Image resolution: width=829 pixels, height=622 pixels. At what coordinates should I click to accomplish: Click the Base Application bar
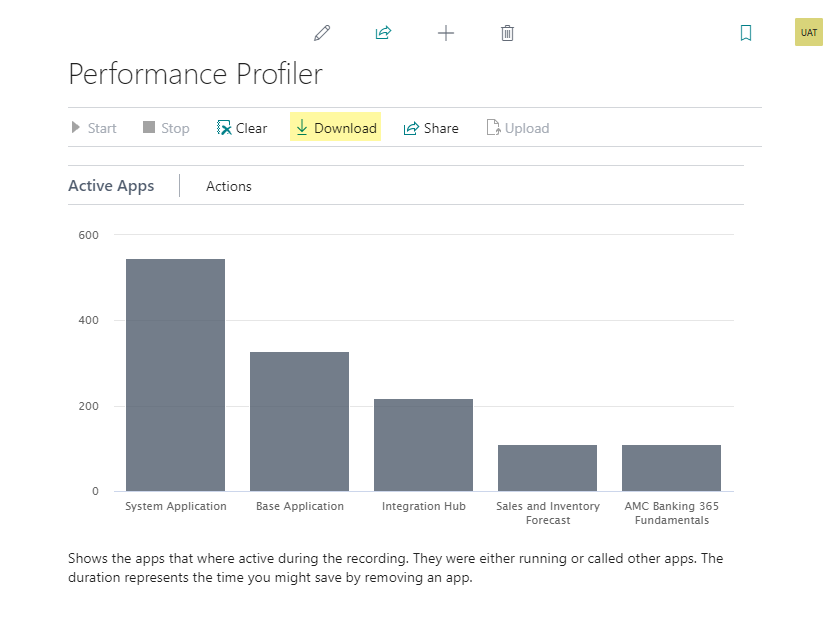[x=299, y=422]
